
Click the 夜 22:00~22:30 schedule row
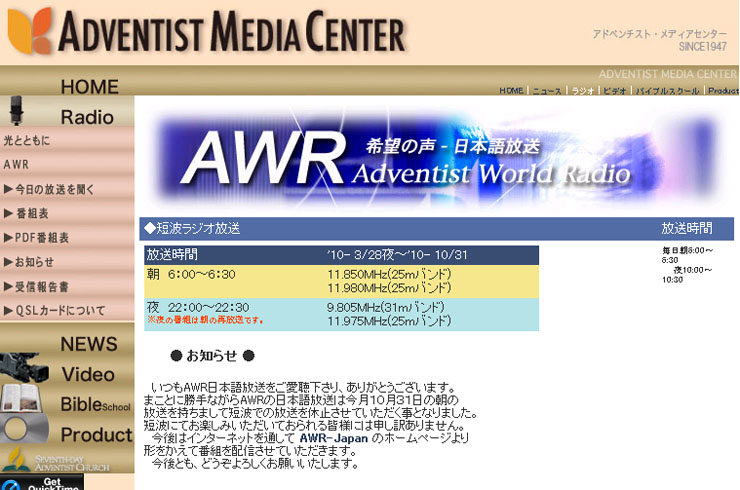341,314
